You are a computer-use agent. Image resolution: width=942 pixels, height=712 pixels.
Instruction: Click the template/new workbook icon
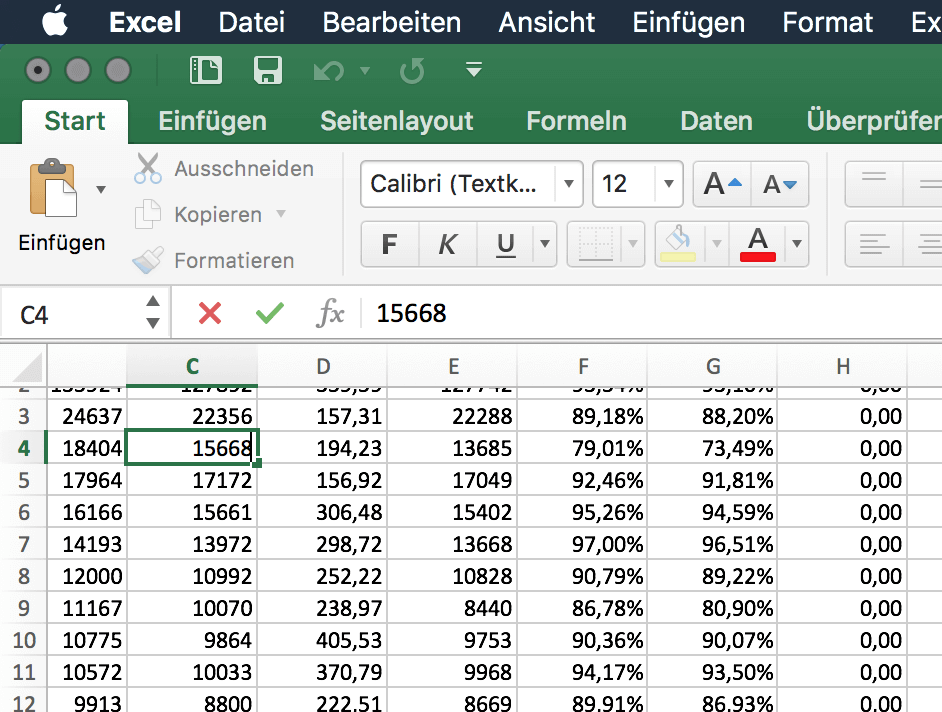point(205,70)
